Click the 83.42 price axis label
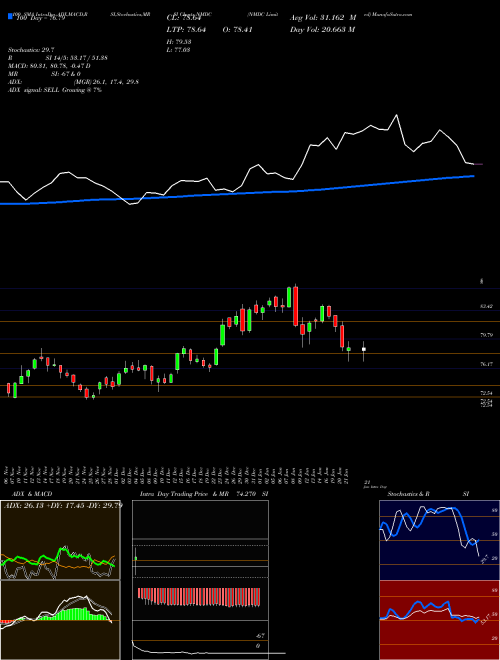The width and height of the screenshot is (500, 660). click(x=487, y=306)
